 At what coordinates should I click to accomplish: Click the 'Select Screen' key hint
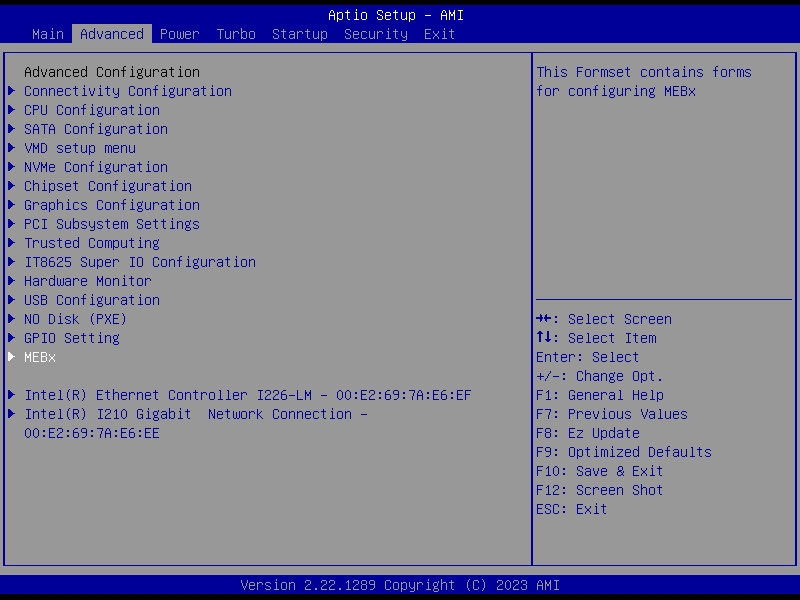[604, 319]
